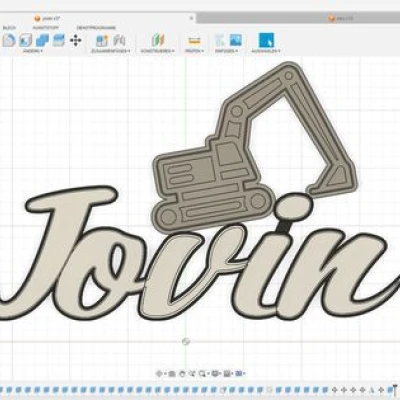Click the Look At icon in the navigation bar

172,374
